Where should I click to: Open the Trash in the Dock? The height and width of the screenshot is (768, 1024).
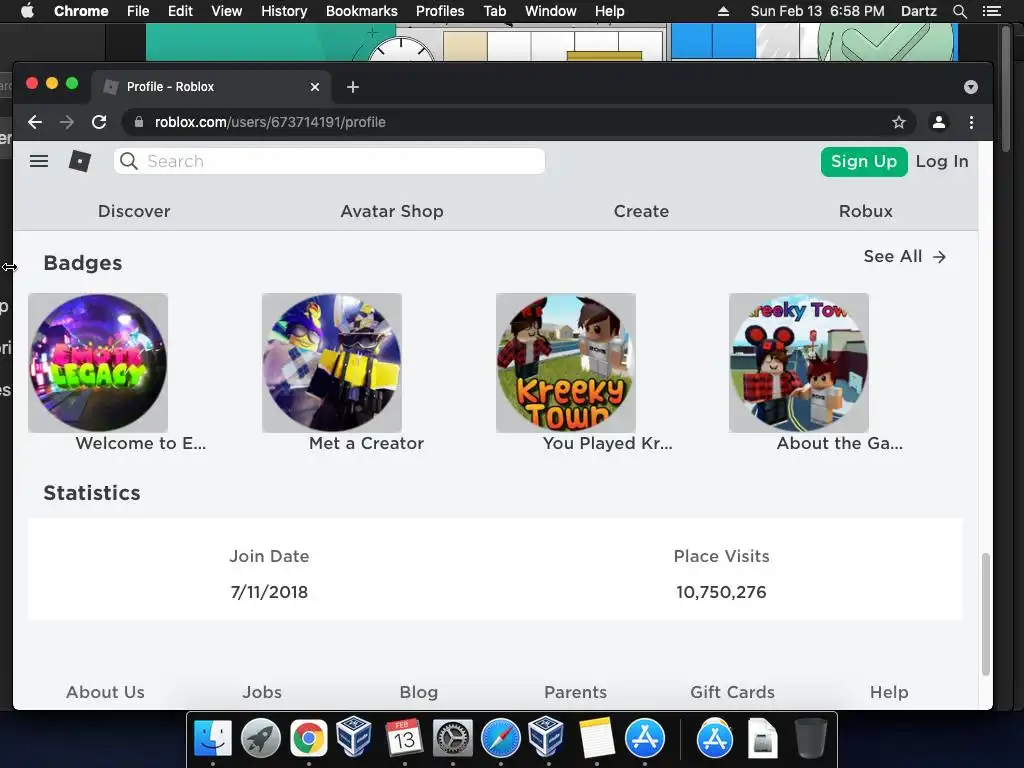pos(810,738)
